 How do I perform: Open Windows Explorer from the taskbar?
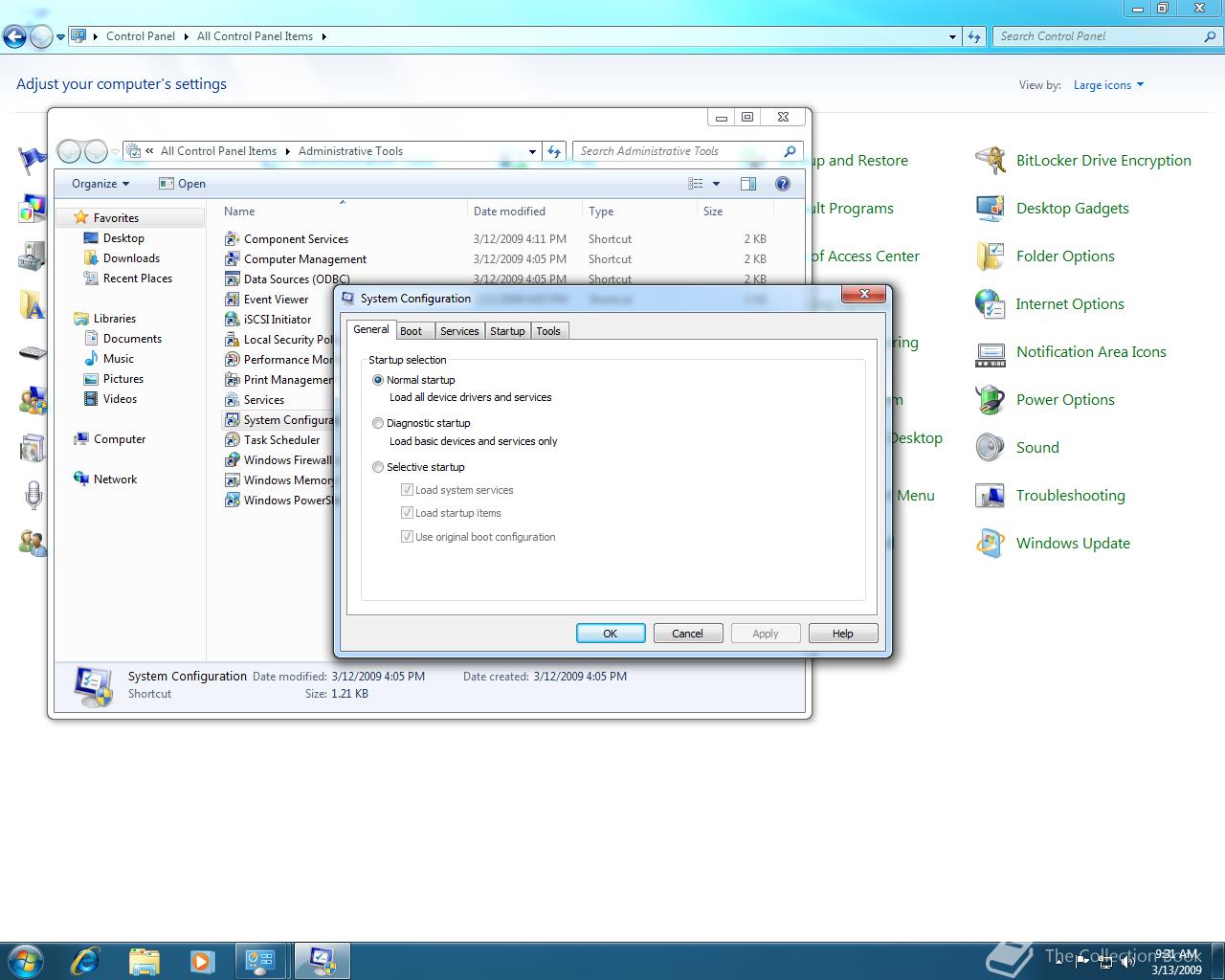coord(144,960)
